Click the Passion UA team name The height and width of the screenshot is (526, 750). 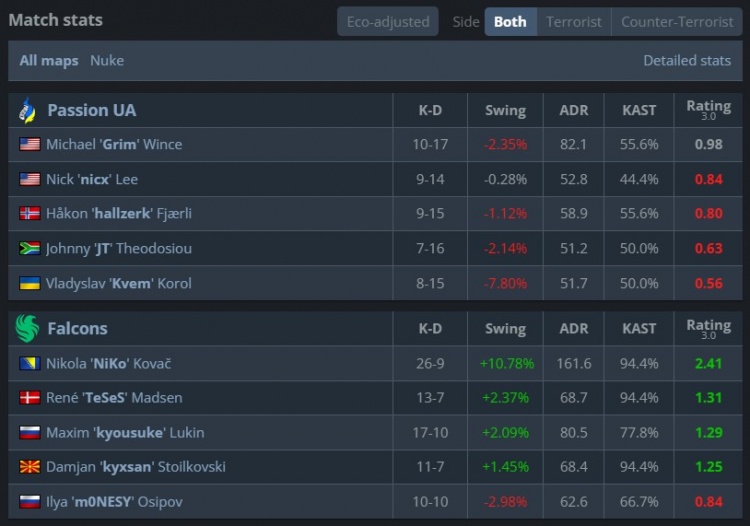(x=91, y=110)
